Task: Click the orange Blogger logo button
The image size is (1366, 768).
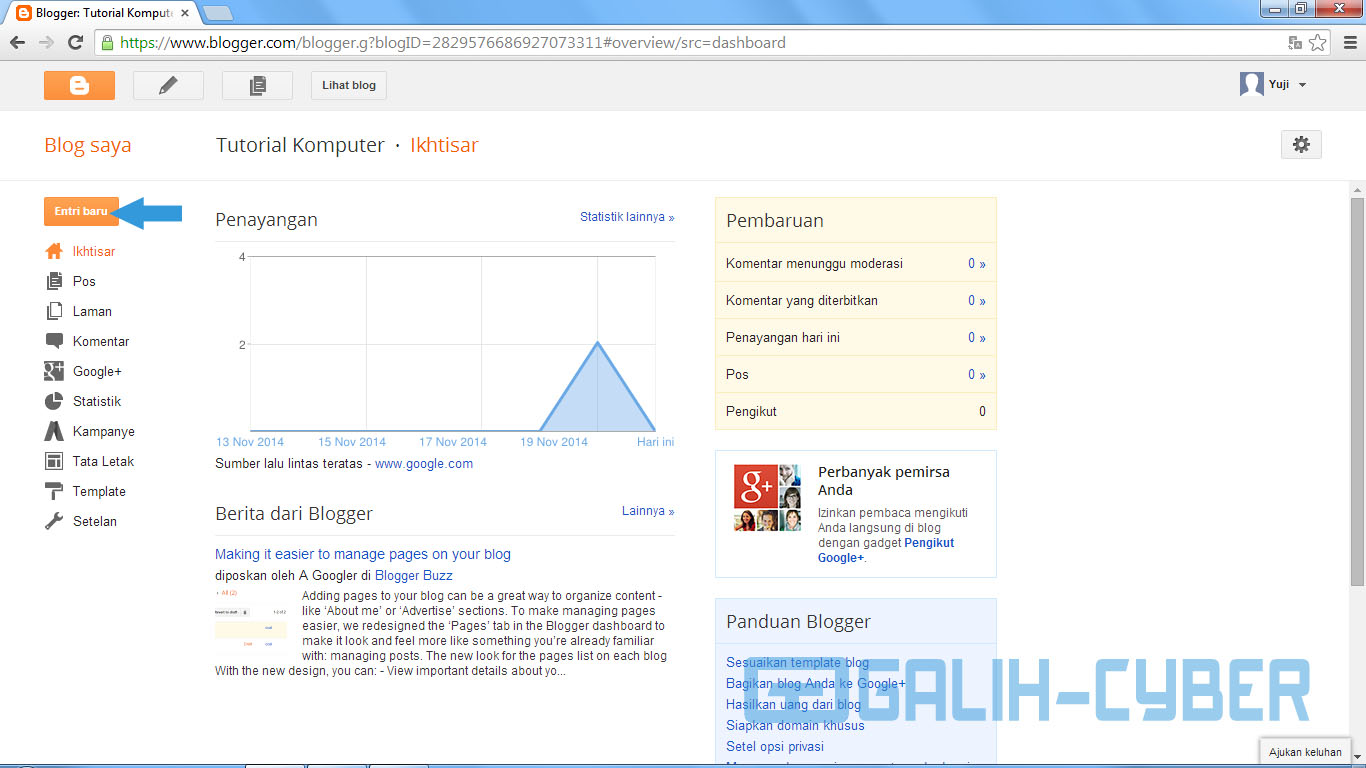Action: [x=79, y=86]
